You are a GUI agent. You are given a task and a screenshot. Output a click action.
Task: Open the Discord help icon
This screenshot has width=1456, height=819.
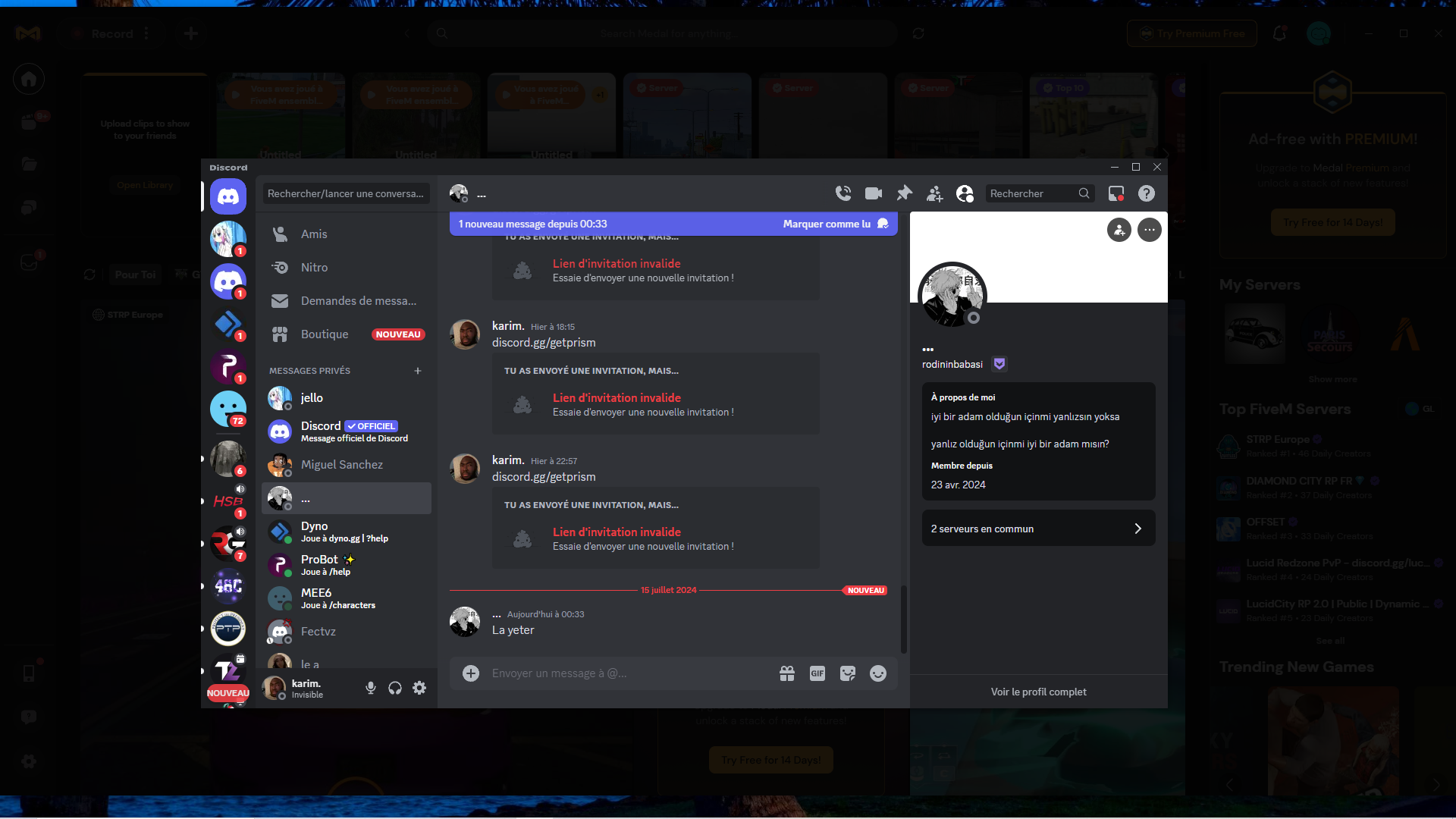(x=1147, y=193)
